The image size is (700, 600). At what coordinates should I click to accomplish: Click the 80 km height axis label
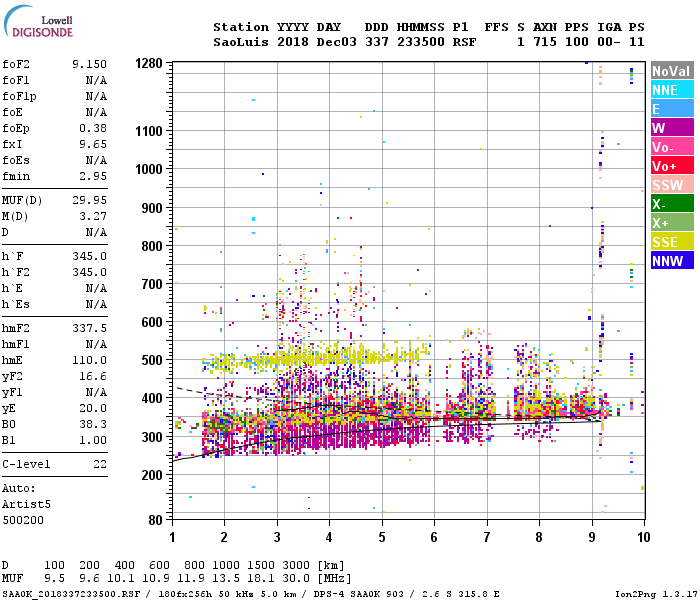pos(155,520)
